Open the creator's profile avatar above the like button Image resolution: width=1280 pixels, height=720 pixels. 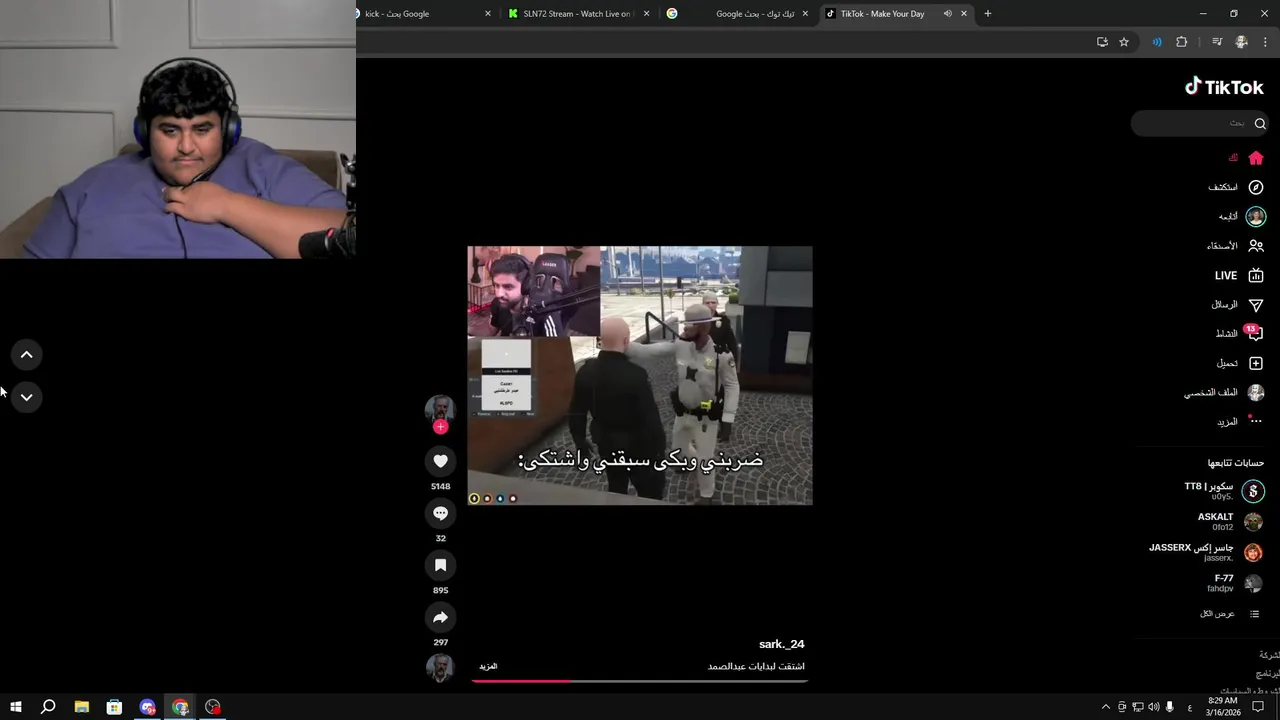440,409
